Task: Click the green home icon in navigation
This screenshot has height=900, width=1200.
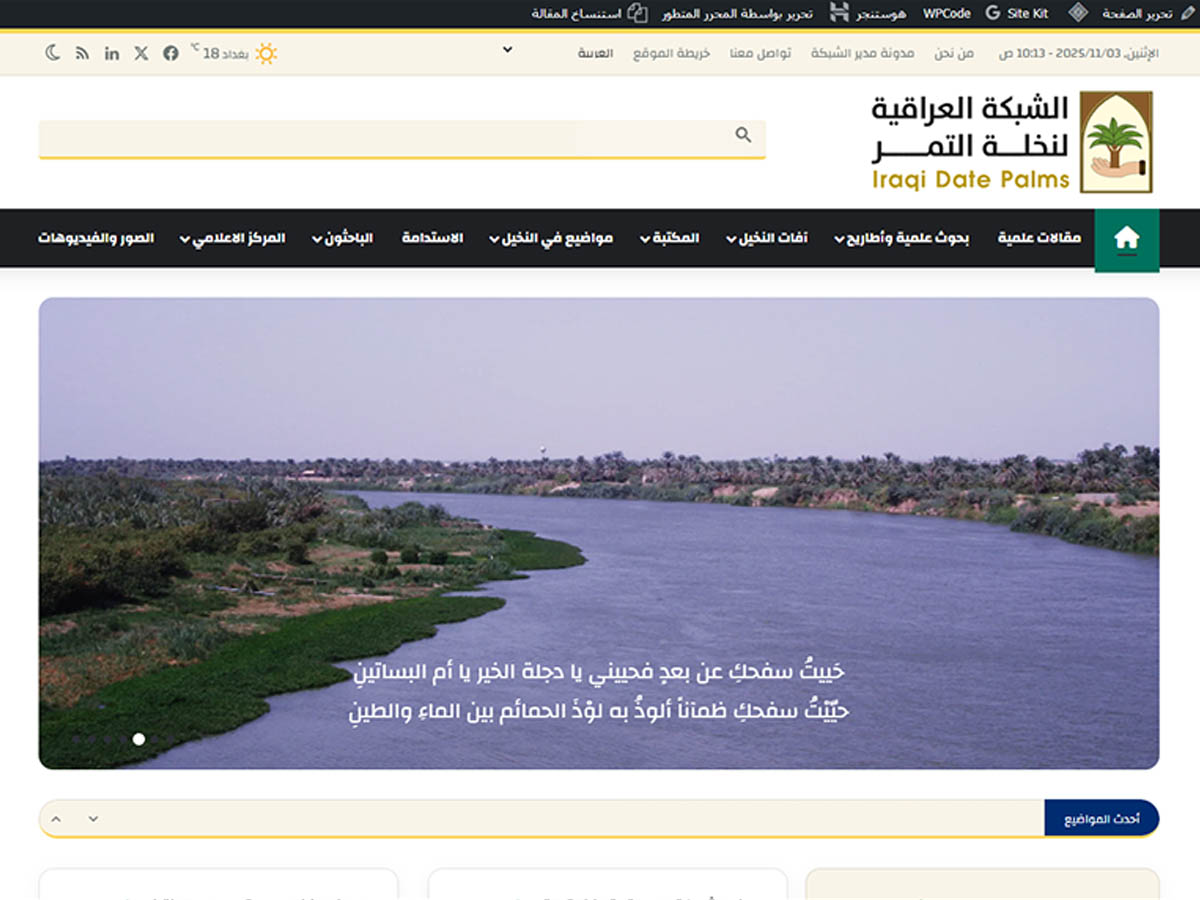Action: pyautogui.click(x=1127, y=239)
